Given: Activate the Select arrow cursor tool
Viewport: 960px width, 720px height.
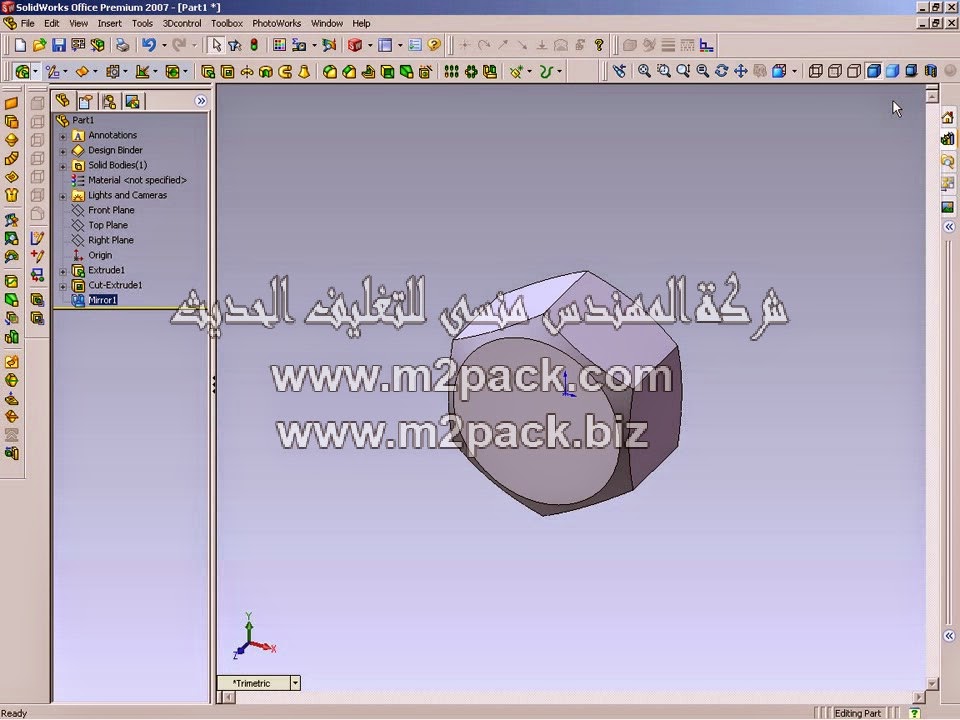Looking at the screenshot, I should (216, 45).
